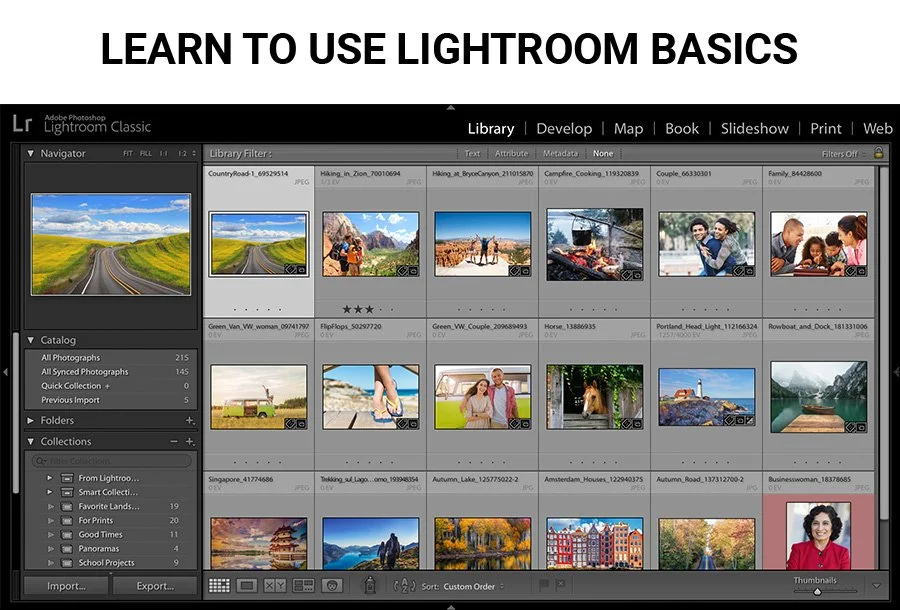Image resolution: width=900 pixels, height=610 pixels.
Task: Open Filters Off preset dropdown
Action: (x=843, y=154)
